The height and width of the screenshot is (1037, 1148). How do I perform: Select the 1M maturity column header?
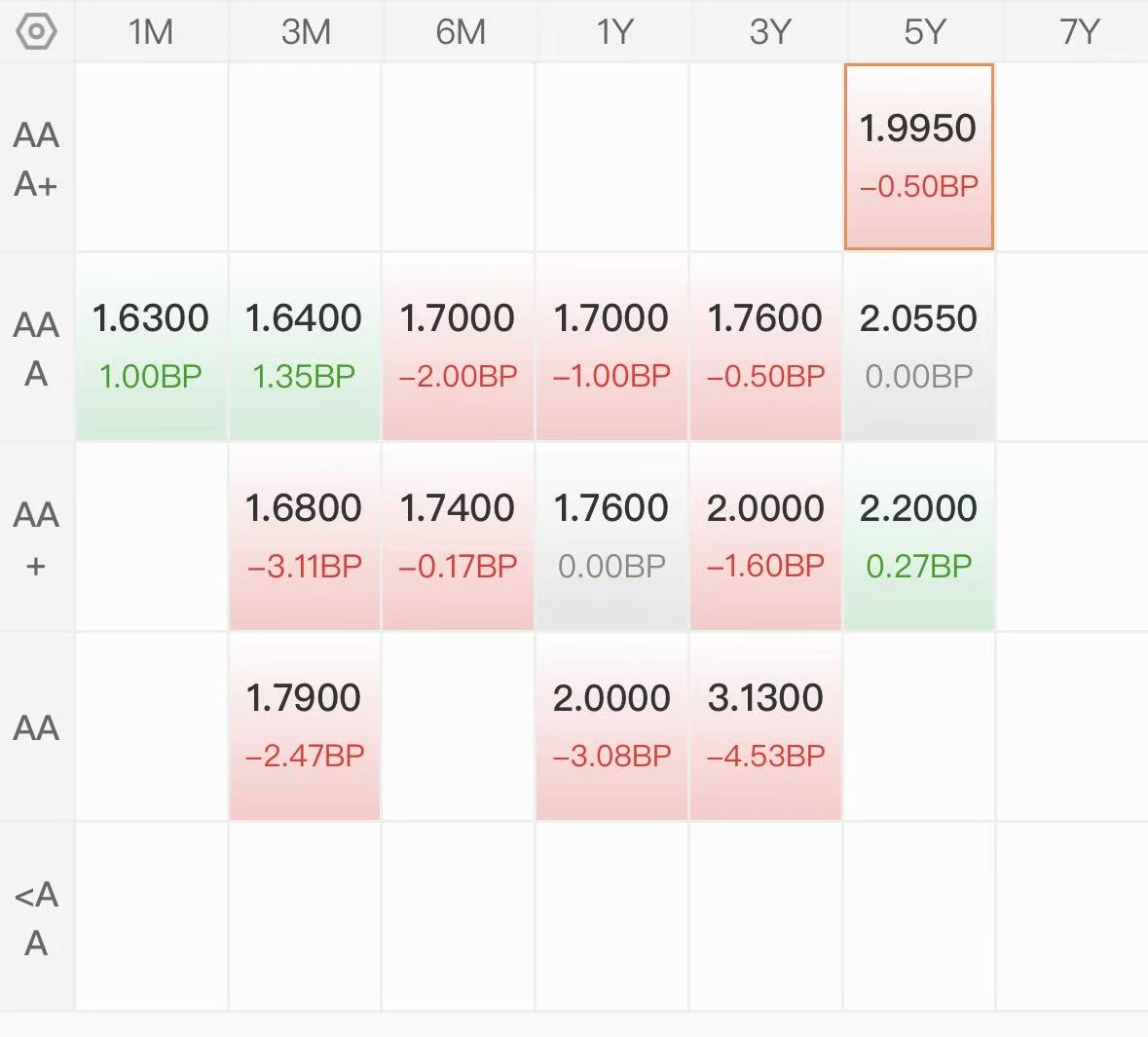(151, 32)
